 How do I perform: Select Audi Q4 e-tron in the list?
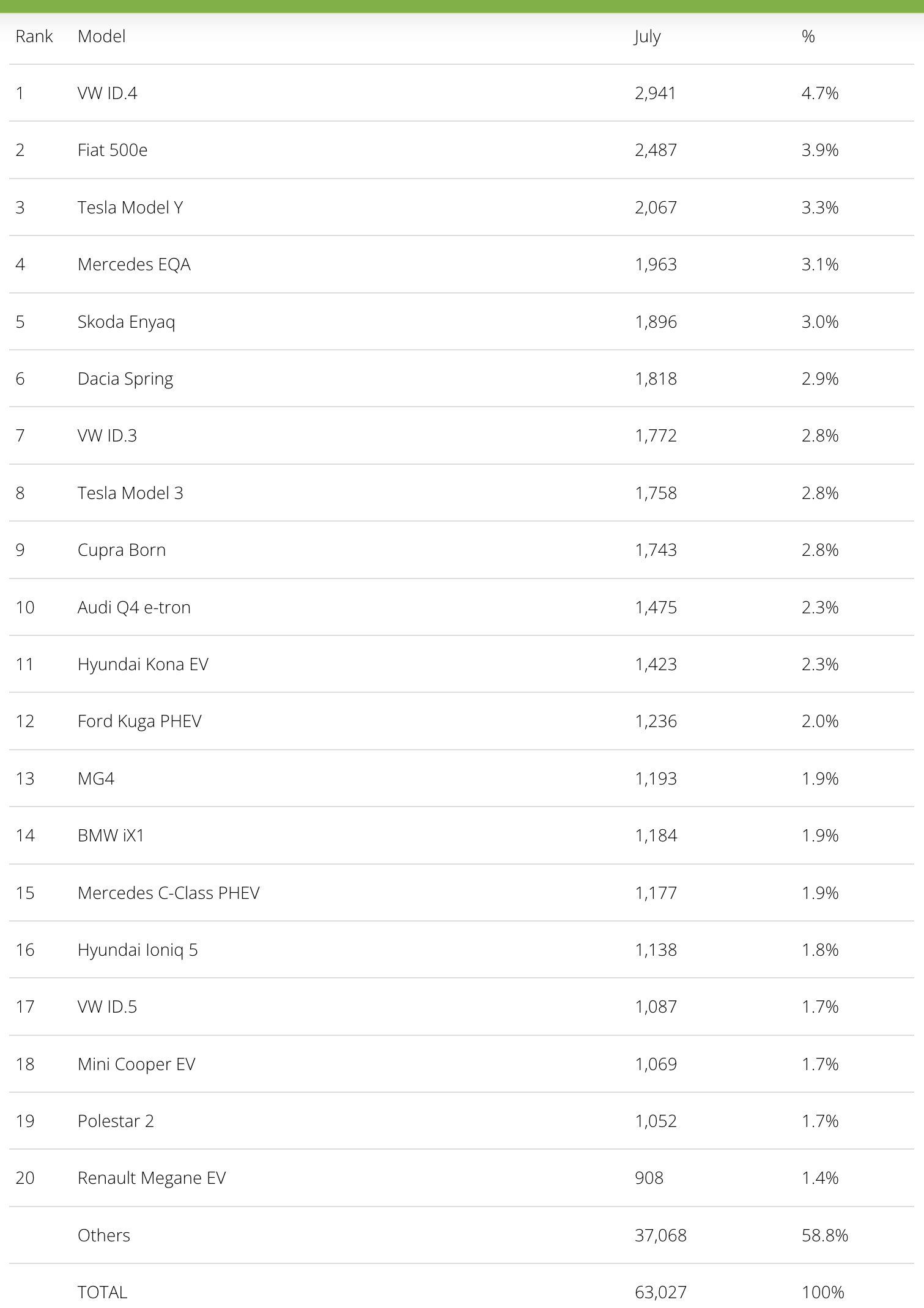134,607
